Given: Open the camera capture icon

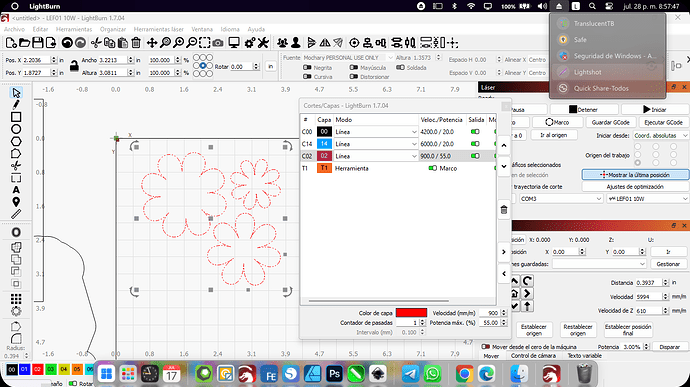Looking at the screenshot, I should (218, 43).
